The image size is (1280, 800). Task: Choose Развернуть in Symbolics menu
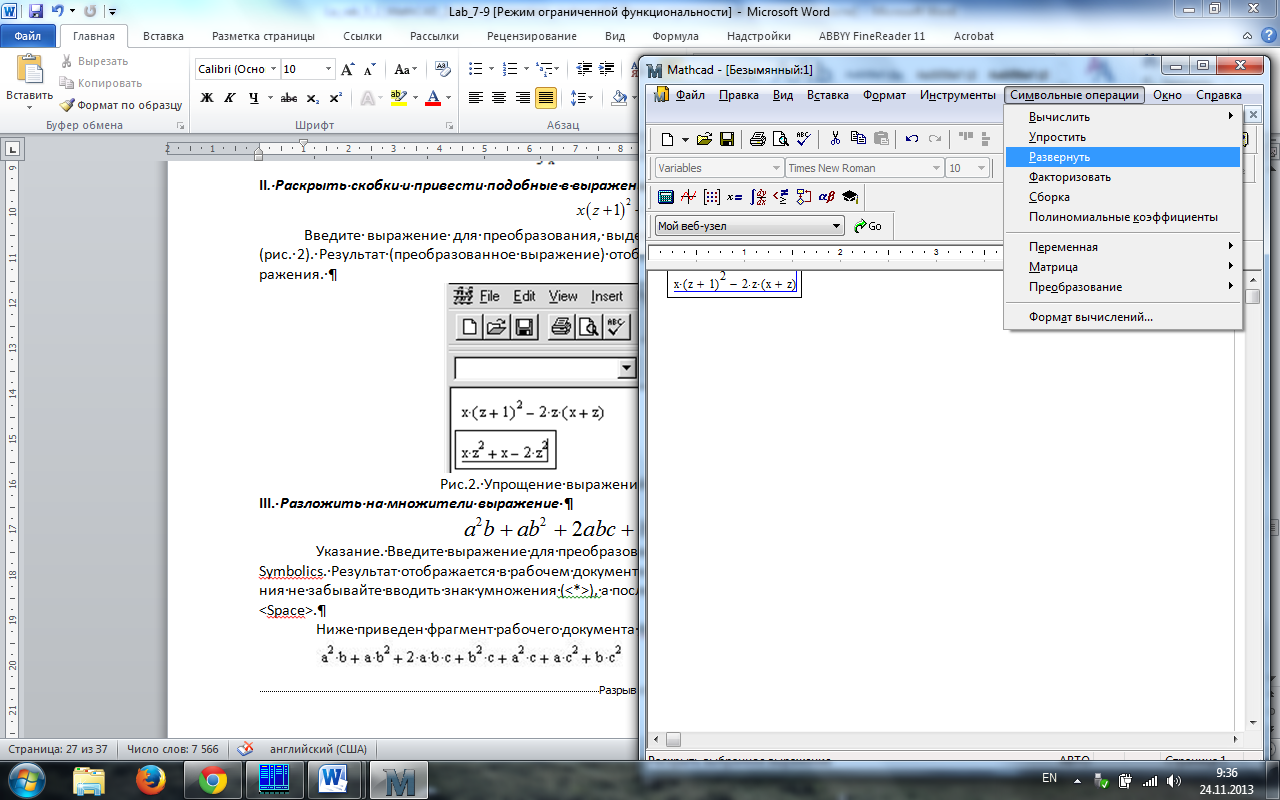1123,157
